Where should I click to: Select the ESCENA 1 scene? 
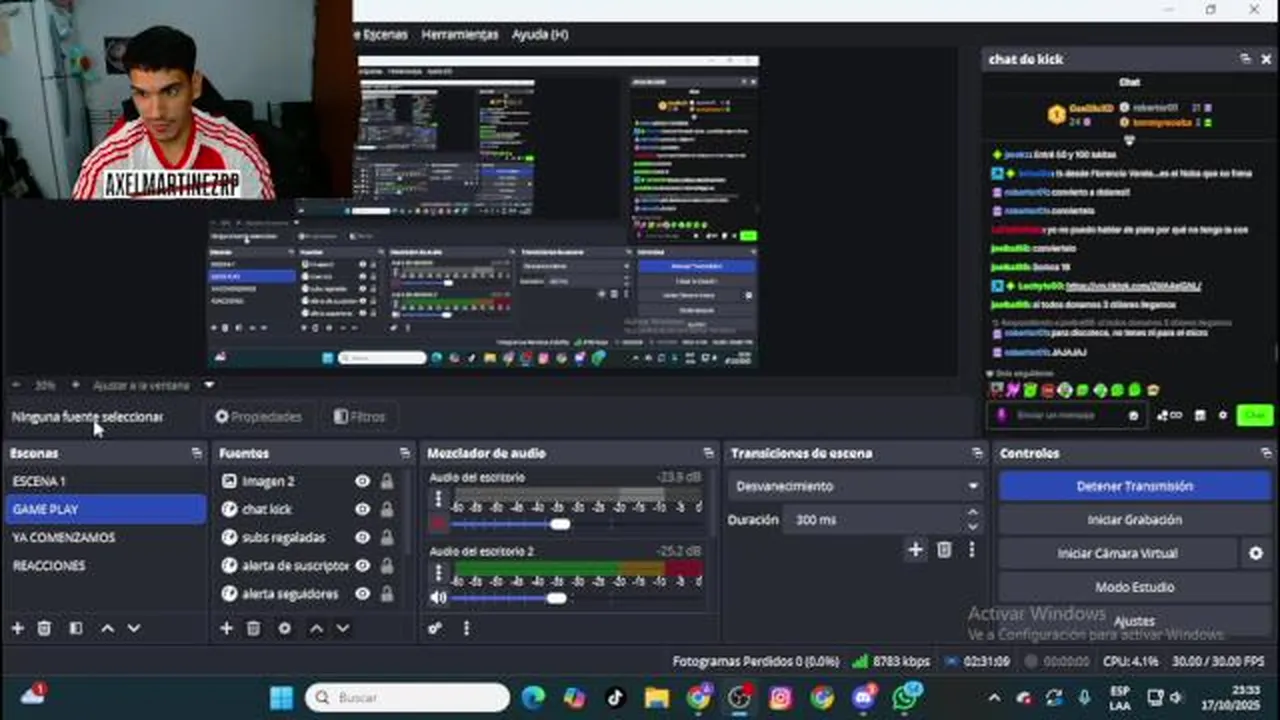[105, 481]
